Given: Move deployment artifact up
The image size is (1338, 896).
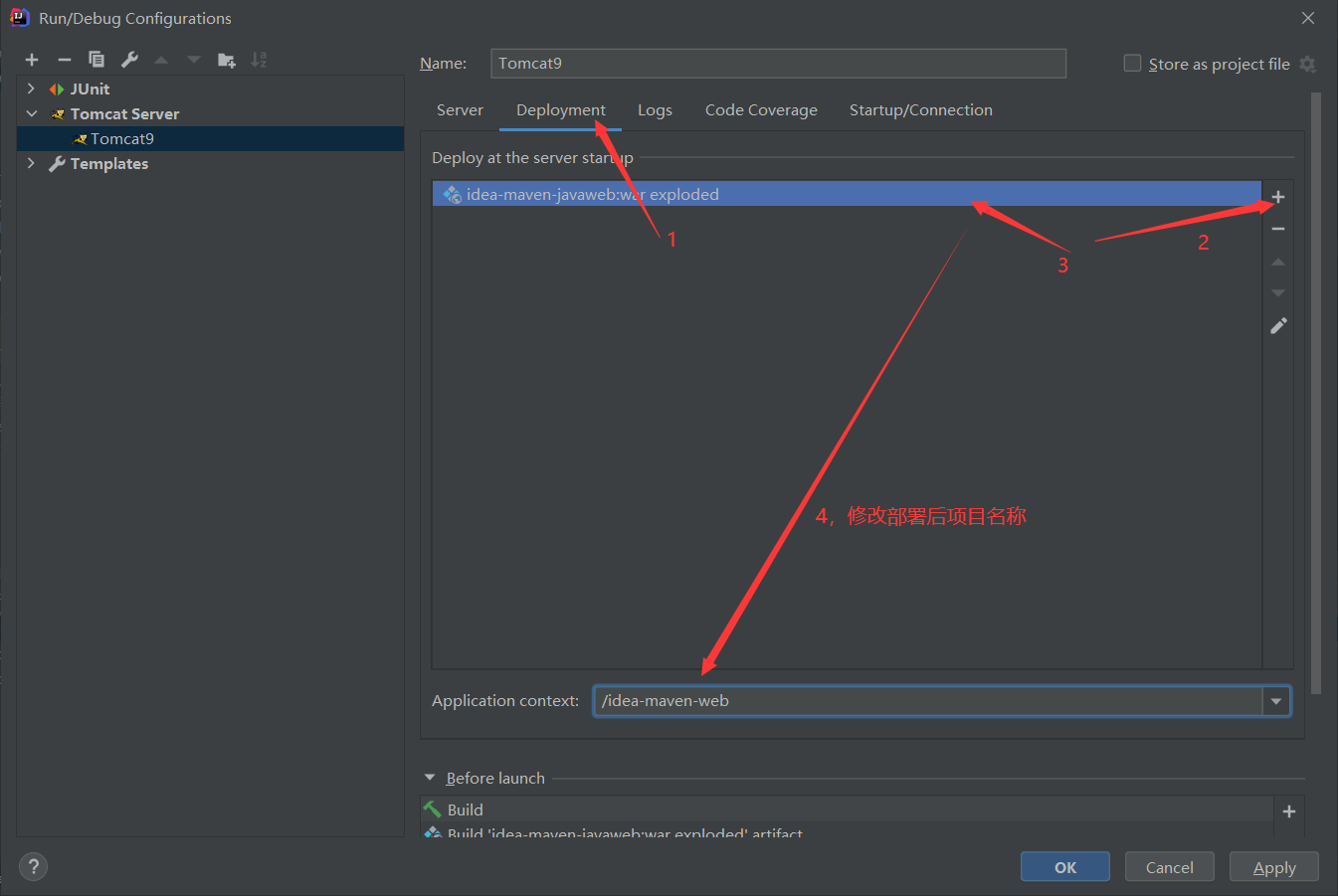Looking at the screenshot, I should coord(1278,262).
